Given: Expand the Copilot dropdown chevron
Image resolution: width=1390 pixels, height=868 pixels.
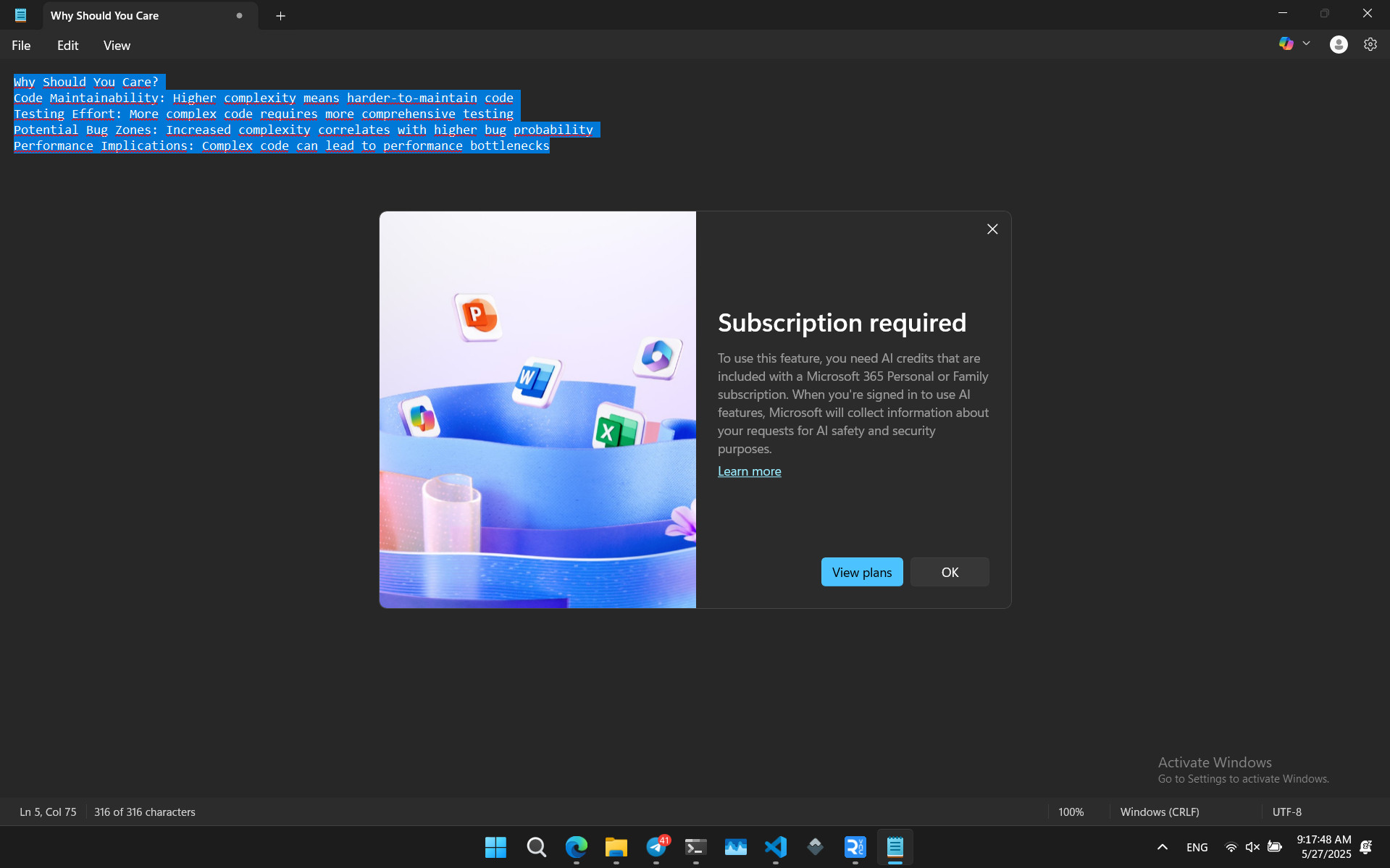Looking at the screenshot, I should [x=1306, y=44].
